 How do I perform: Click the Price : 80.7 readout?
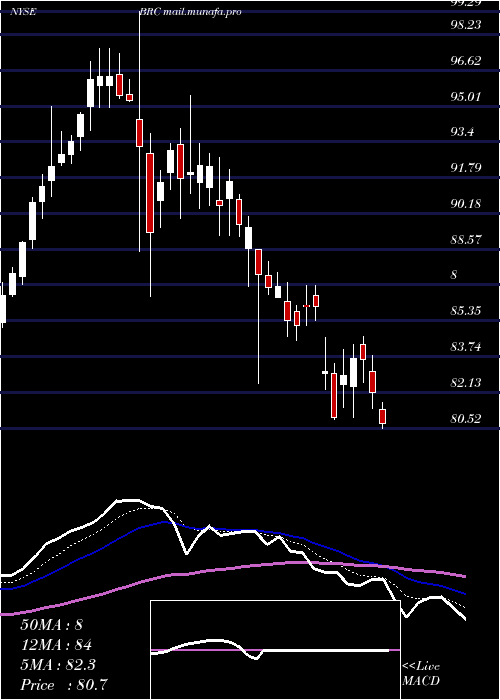coord(64,685)
